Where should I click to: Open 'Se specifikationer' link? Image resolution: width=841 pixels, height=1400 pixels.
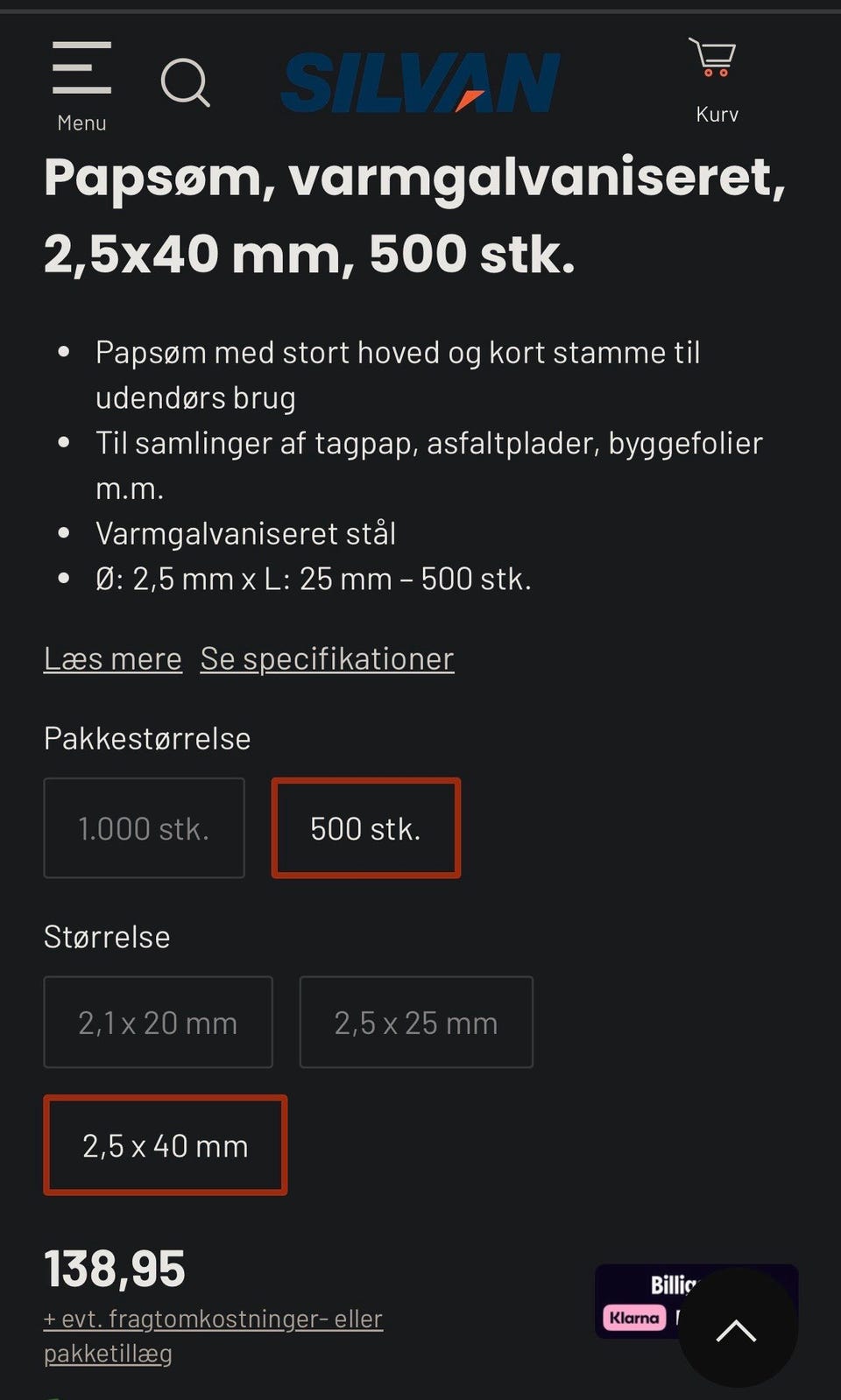pos(327,658)
